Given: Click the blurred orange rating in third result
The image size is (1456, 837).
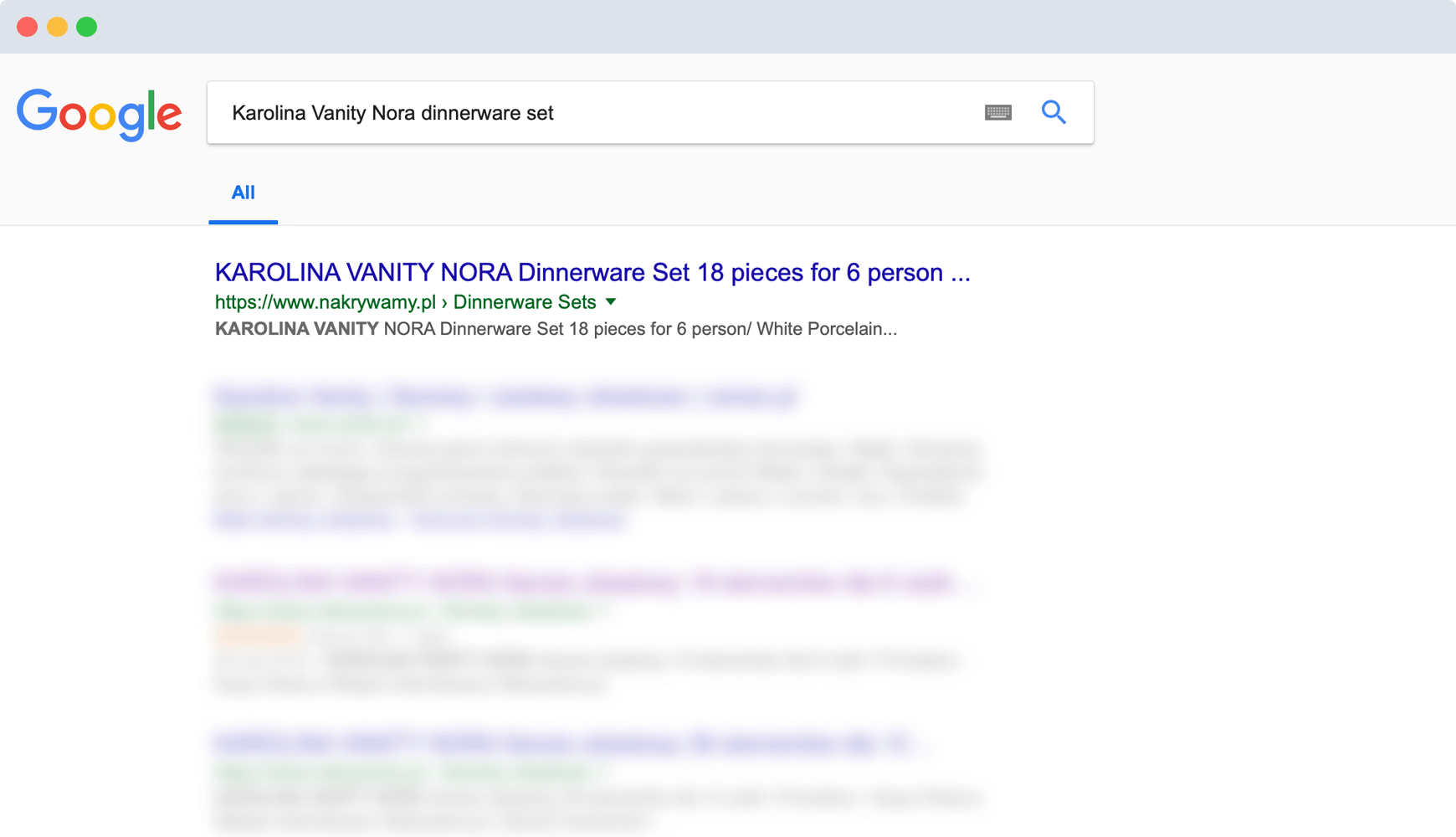Looking at the screenshot, I should 257,636.
